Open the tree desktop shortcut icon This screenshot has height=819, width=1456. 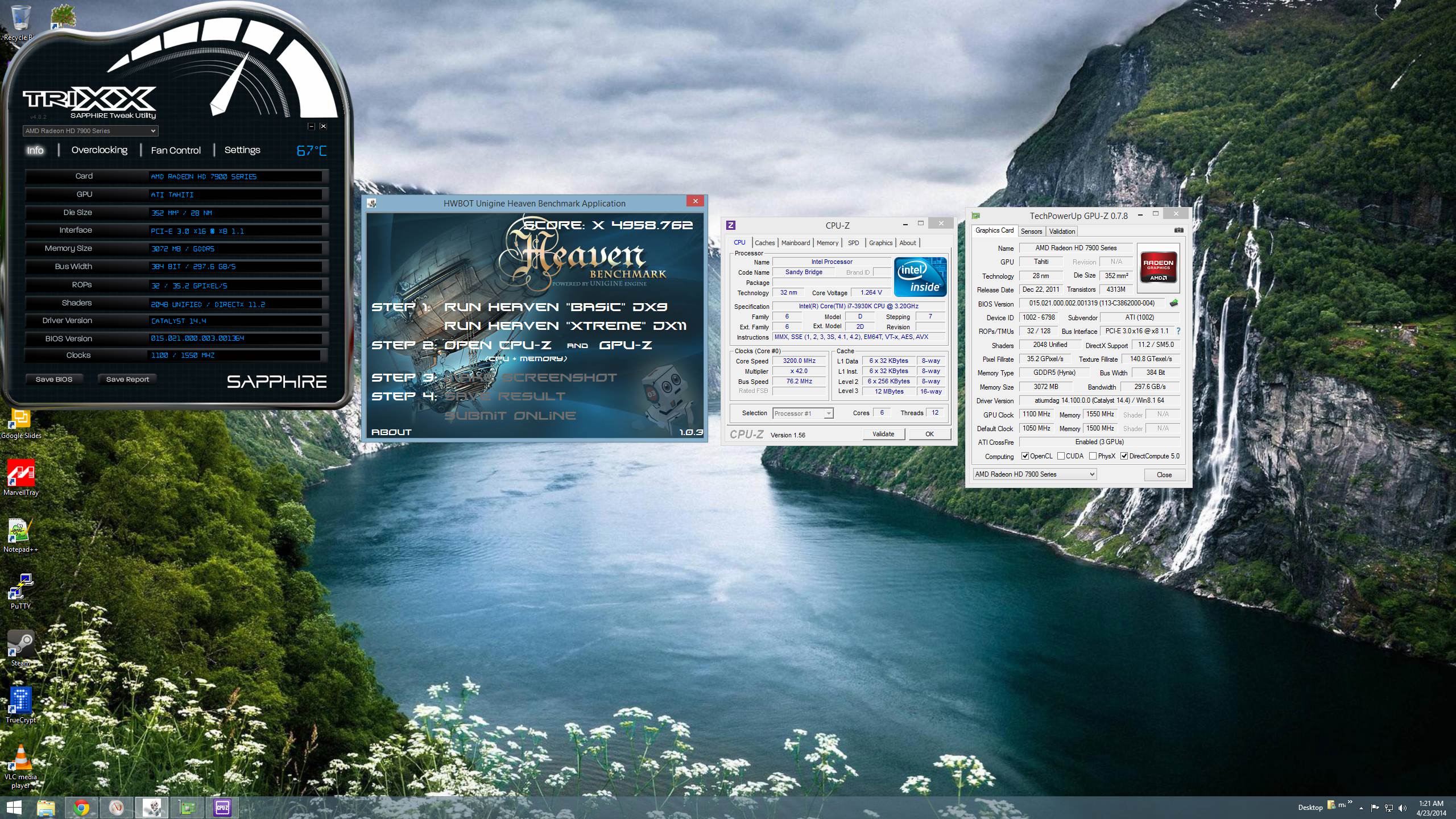point(63,17)
